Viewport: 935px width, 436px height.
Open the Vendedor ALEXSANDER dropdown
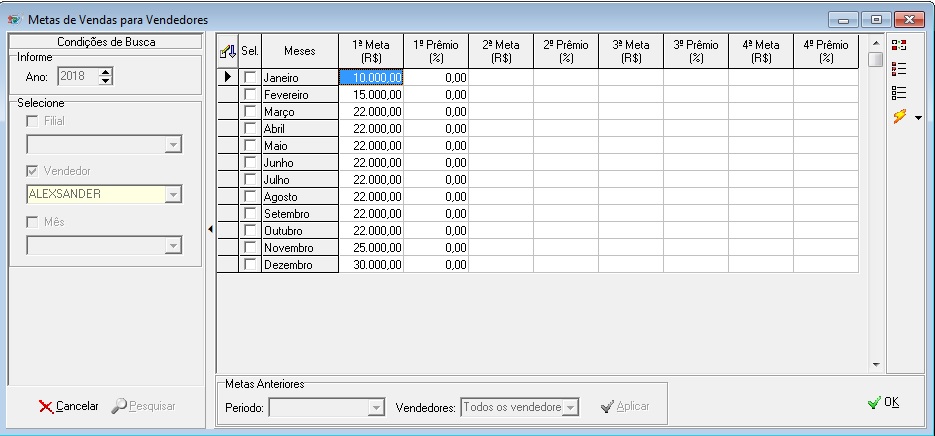(173, 194)
